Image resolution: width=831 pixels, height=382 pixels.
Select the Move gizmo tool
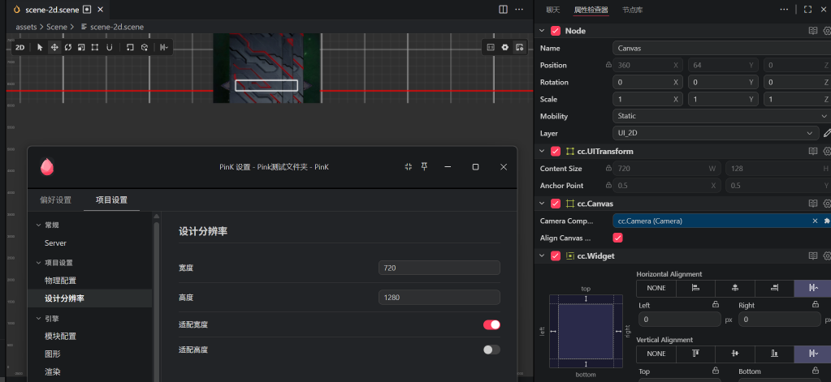pyautogui.click(x=54, y=47)
